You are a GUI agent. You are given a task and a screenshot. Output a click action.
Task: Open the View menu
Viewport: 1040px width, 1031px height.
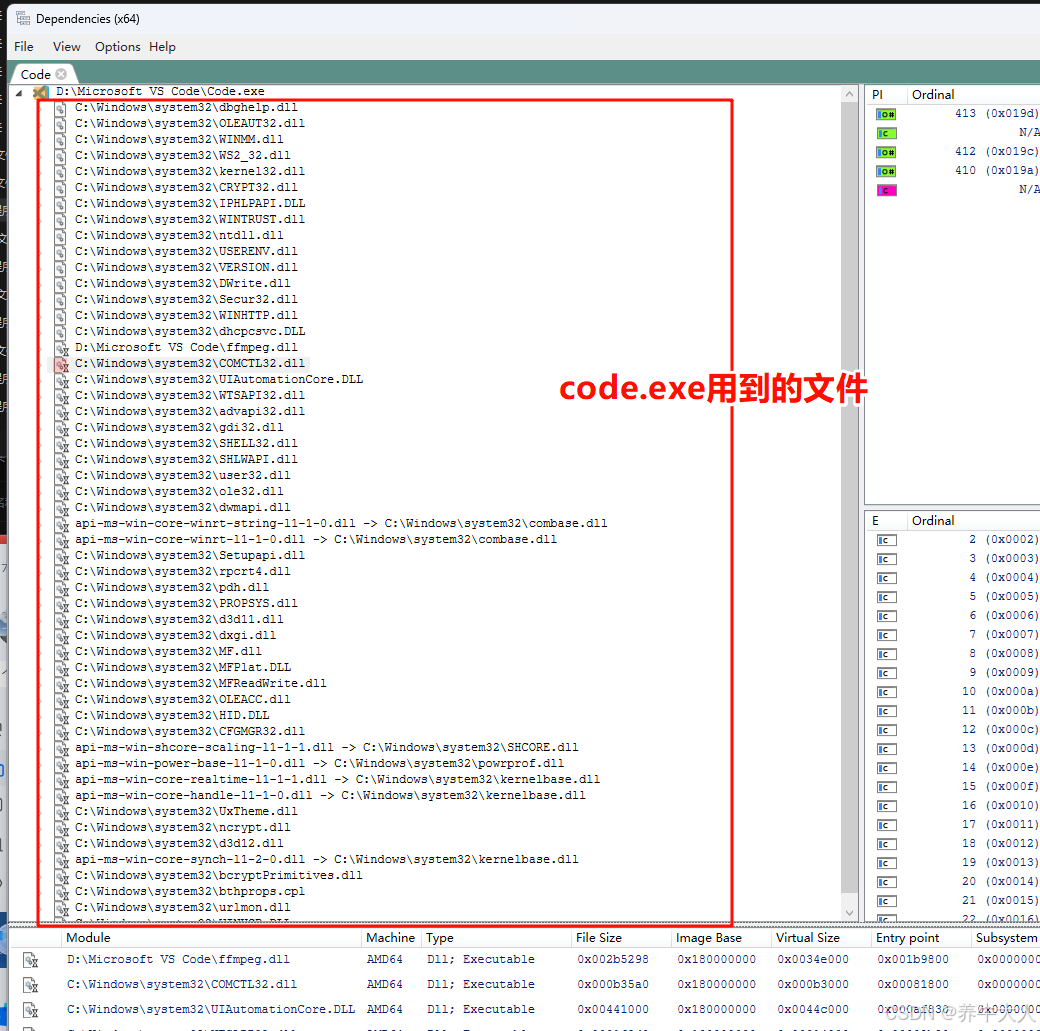point(66,46)
